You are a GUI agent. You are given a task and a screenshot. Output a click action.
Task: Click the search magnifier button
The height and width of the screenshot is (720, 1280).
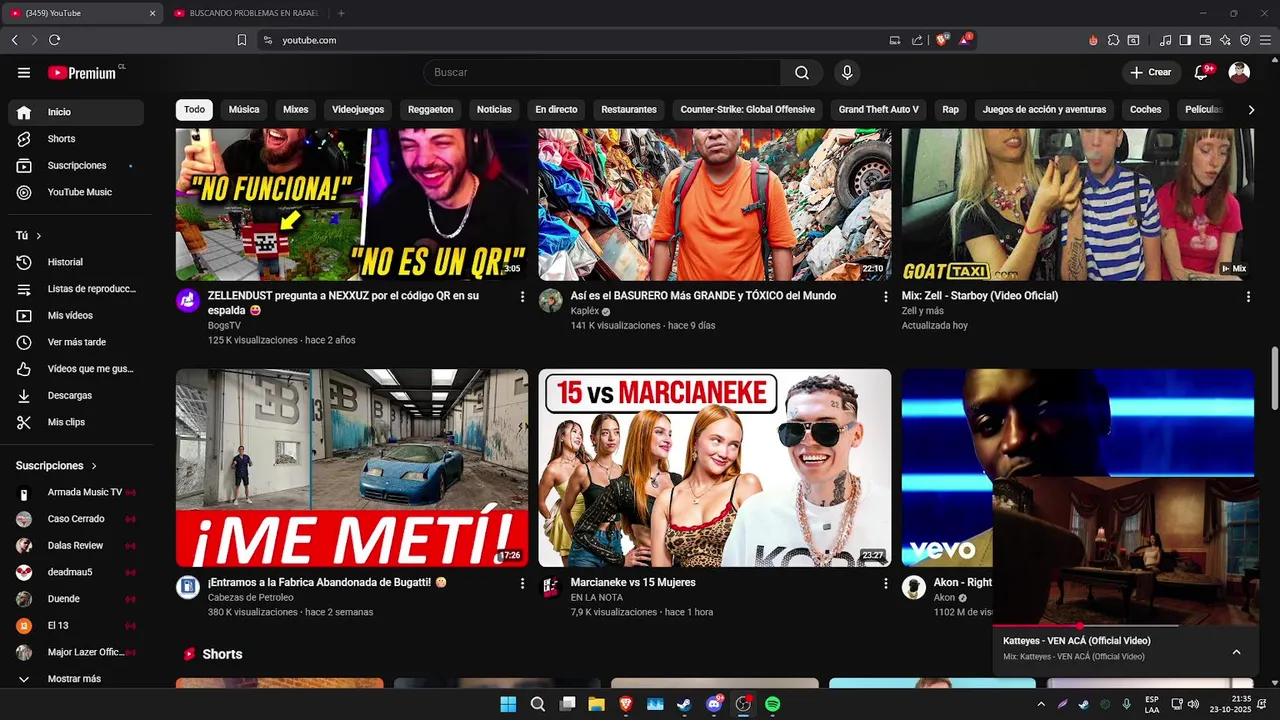point(802,72)
